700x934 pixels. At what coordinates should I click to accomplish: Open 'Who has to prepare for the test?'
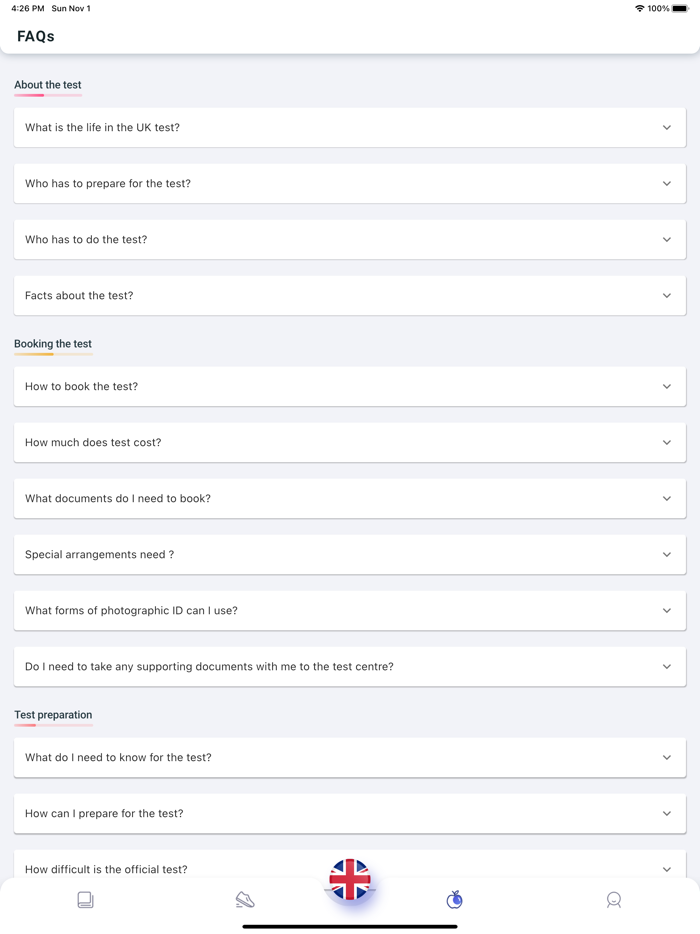tap(349, 183)
